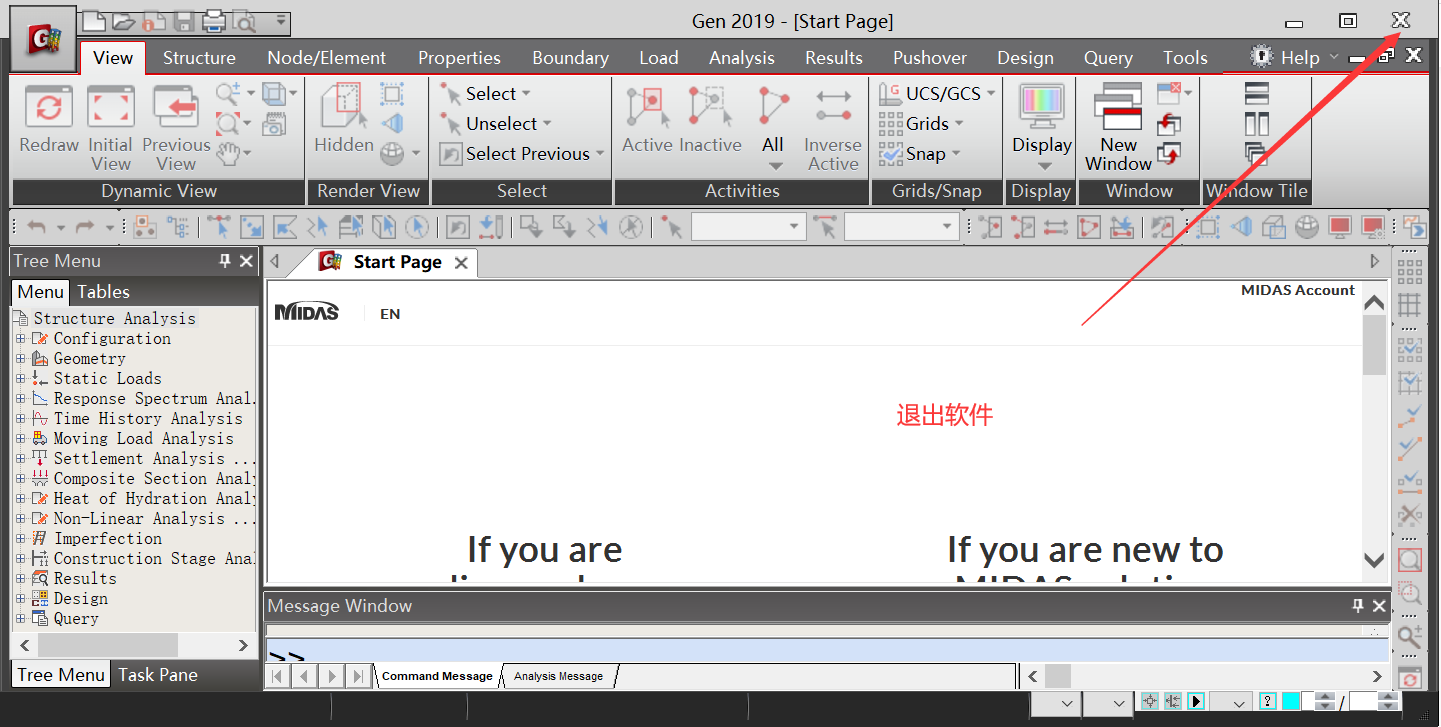The image size is (1441, 727).
Task: Toggle the play arrow button in status bar
Action: pos(1196,702)
